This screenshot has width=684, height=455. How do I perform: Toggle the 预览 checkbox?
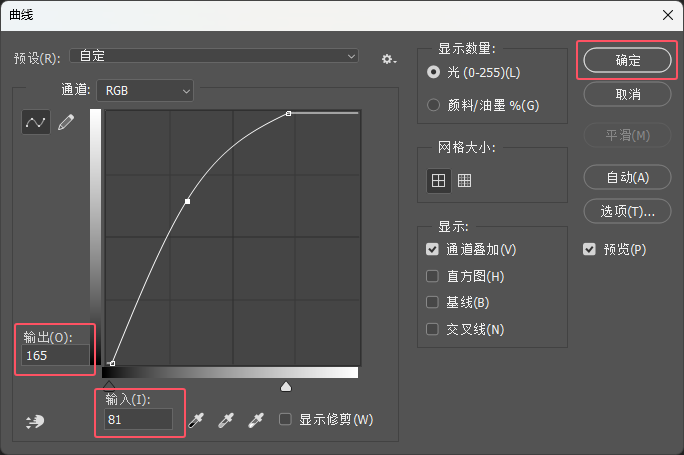click(589, 250)
